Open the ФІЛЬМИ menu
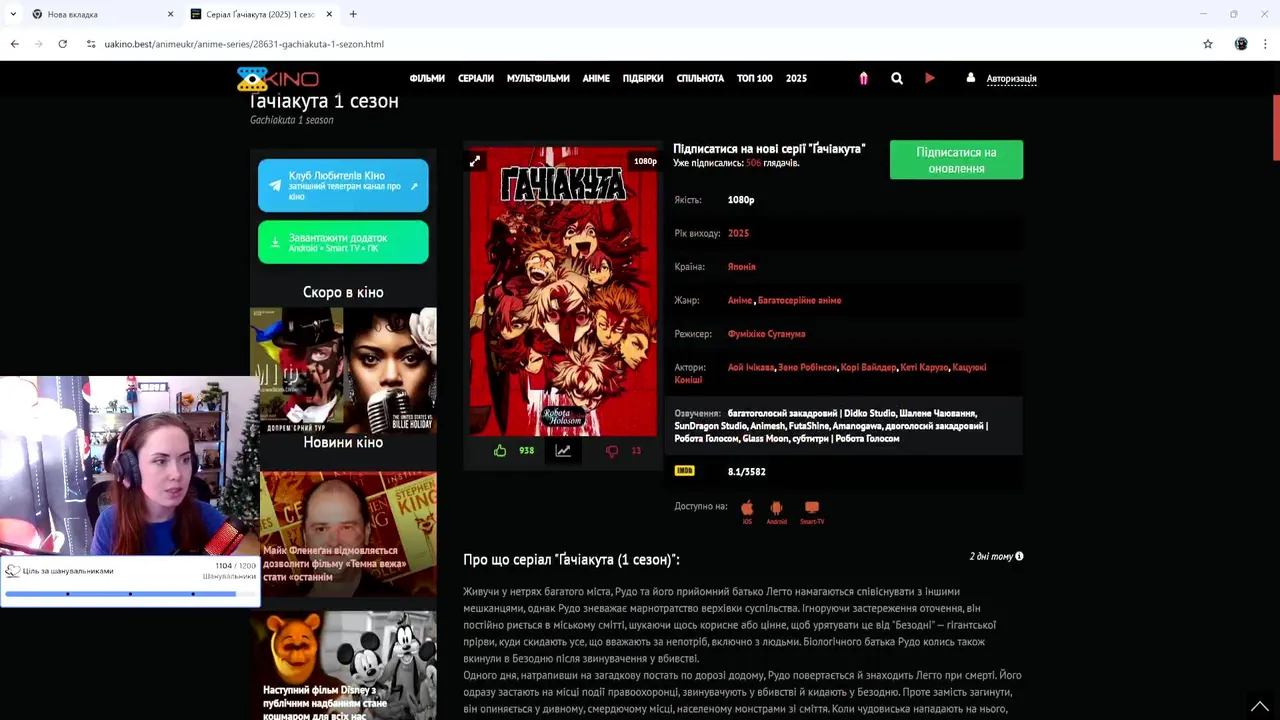This screenshot has height=720, width=1280. [x=427, y=78]
